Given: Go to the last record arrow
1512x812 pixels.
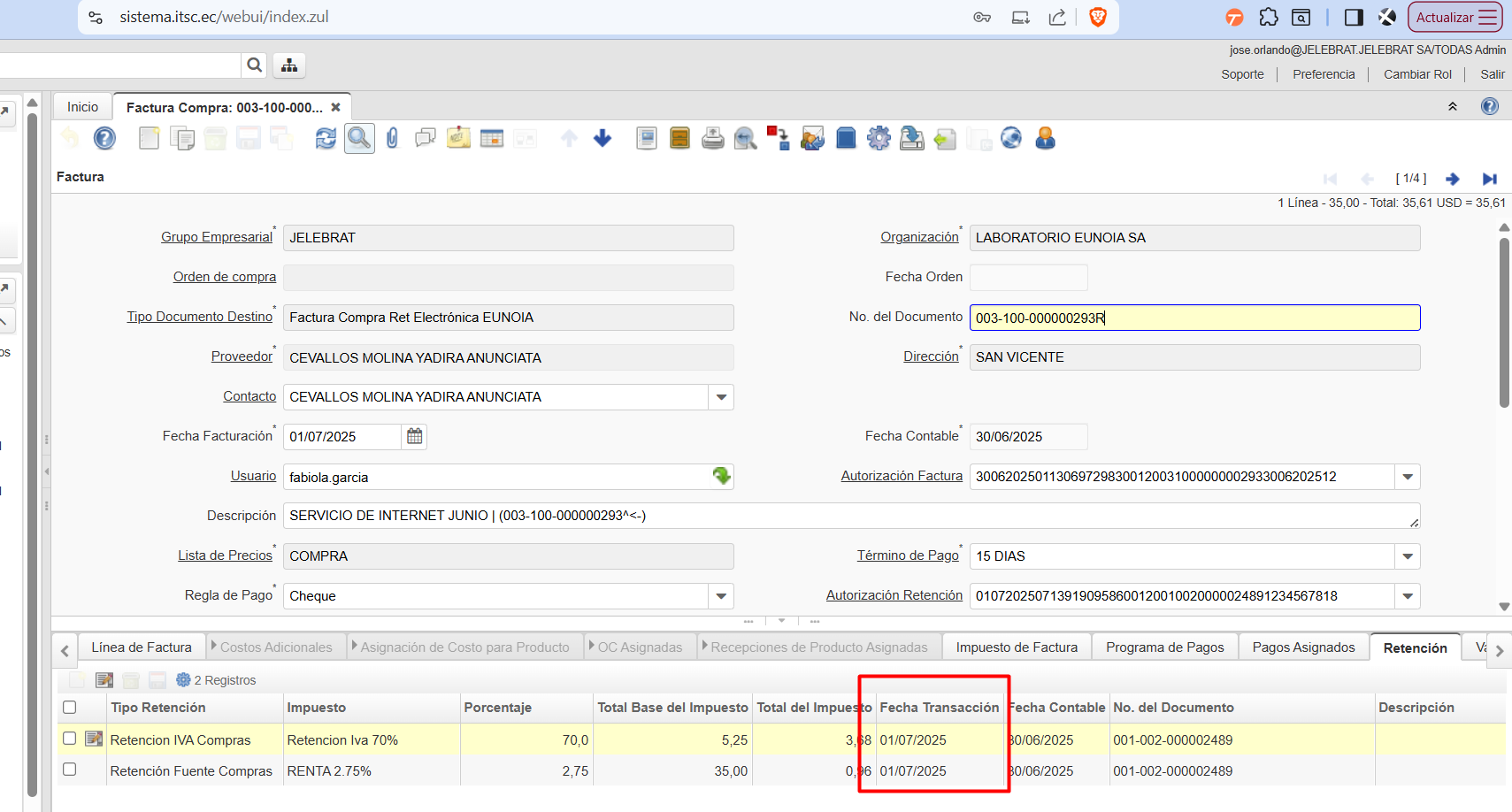Looking at the screenshot, I should [x=1489, y=179].
